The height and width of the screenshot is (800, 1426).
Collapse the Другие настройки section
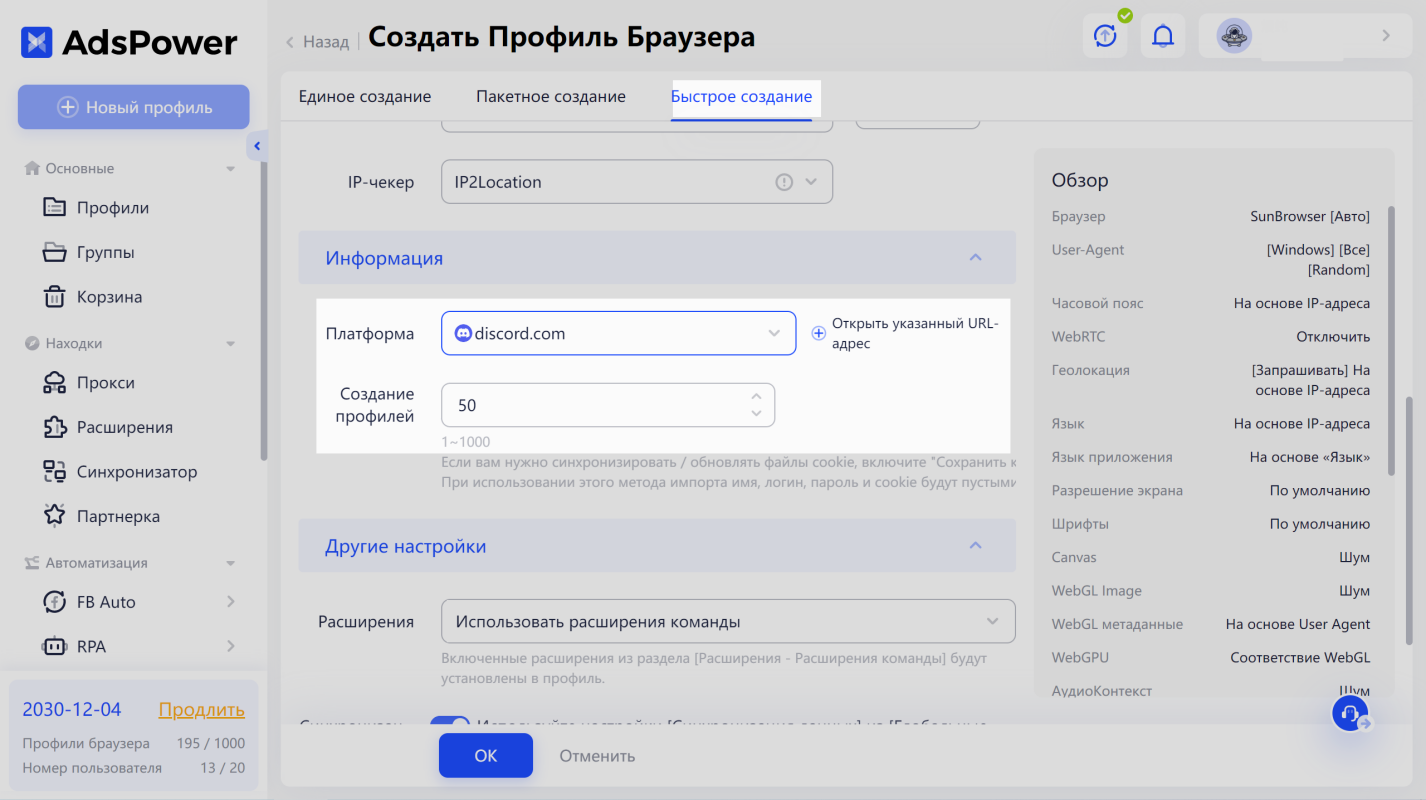tap(976, 546)
